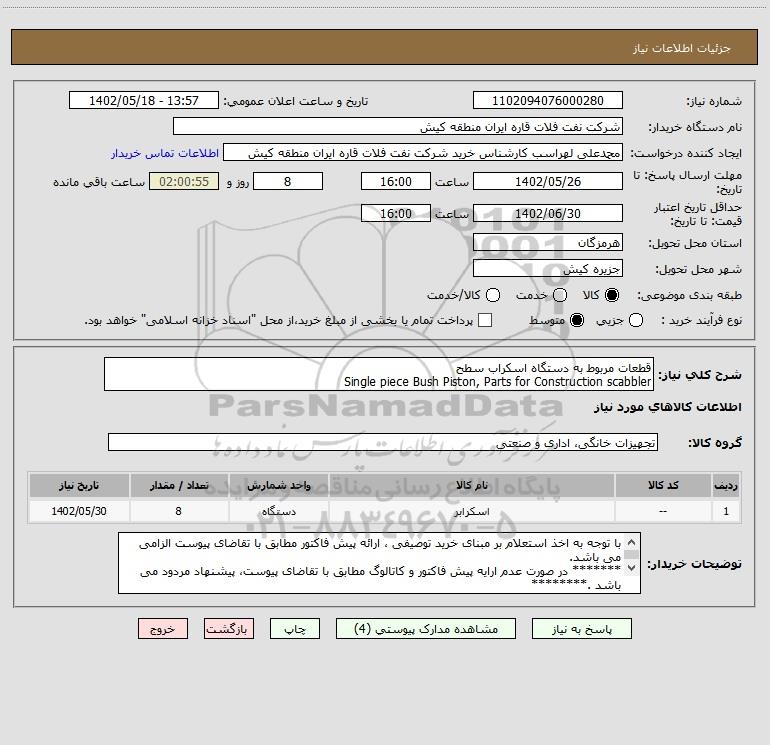Click the شهر محل تحویل field جزیره کیش
This screenshot has height=745, width=770.
548,269
